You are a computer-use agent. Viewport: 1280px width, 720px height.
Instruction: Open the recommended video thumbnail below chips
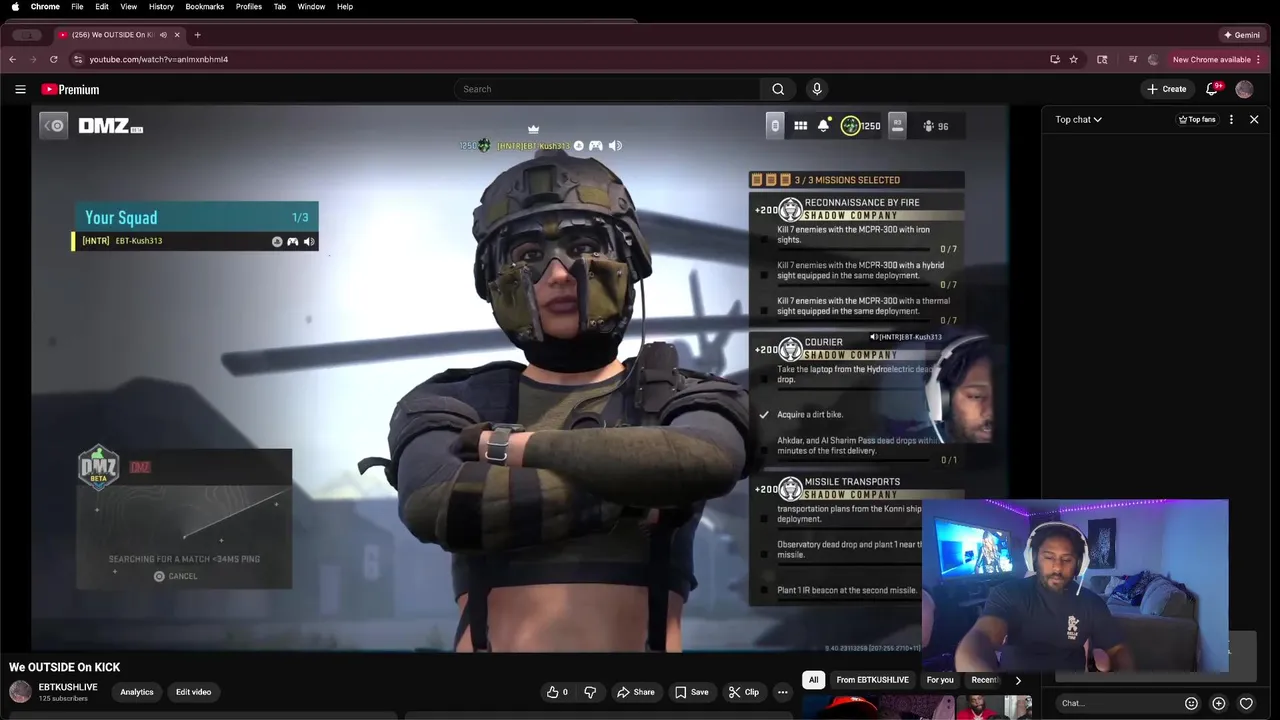915,708
